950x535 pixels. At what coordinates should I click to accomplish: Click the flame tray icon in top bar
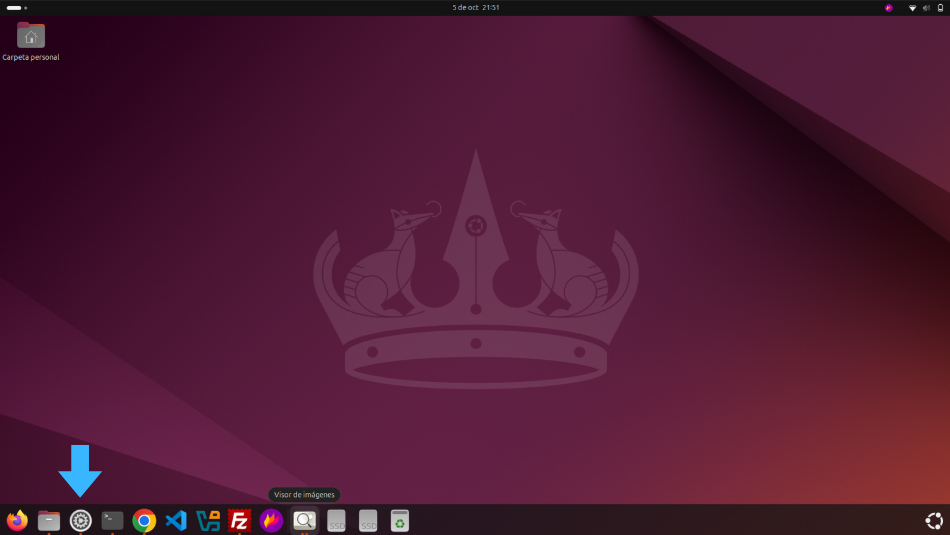[888, 7]
